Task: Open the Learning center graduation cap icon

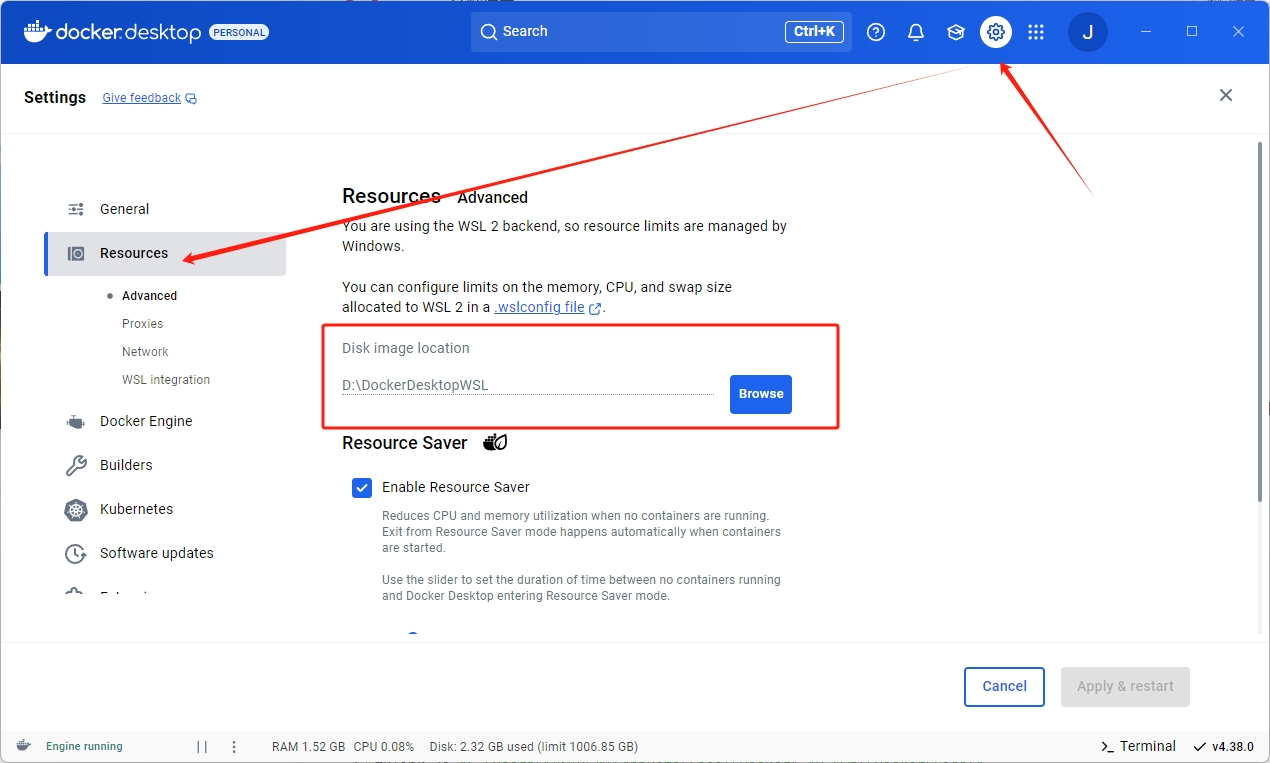Action: [956, 32]
